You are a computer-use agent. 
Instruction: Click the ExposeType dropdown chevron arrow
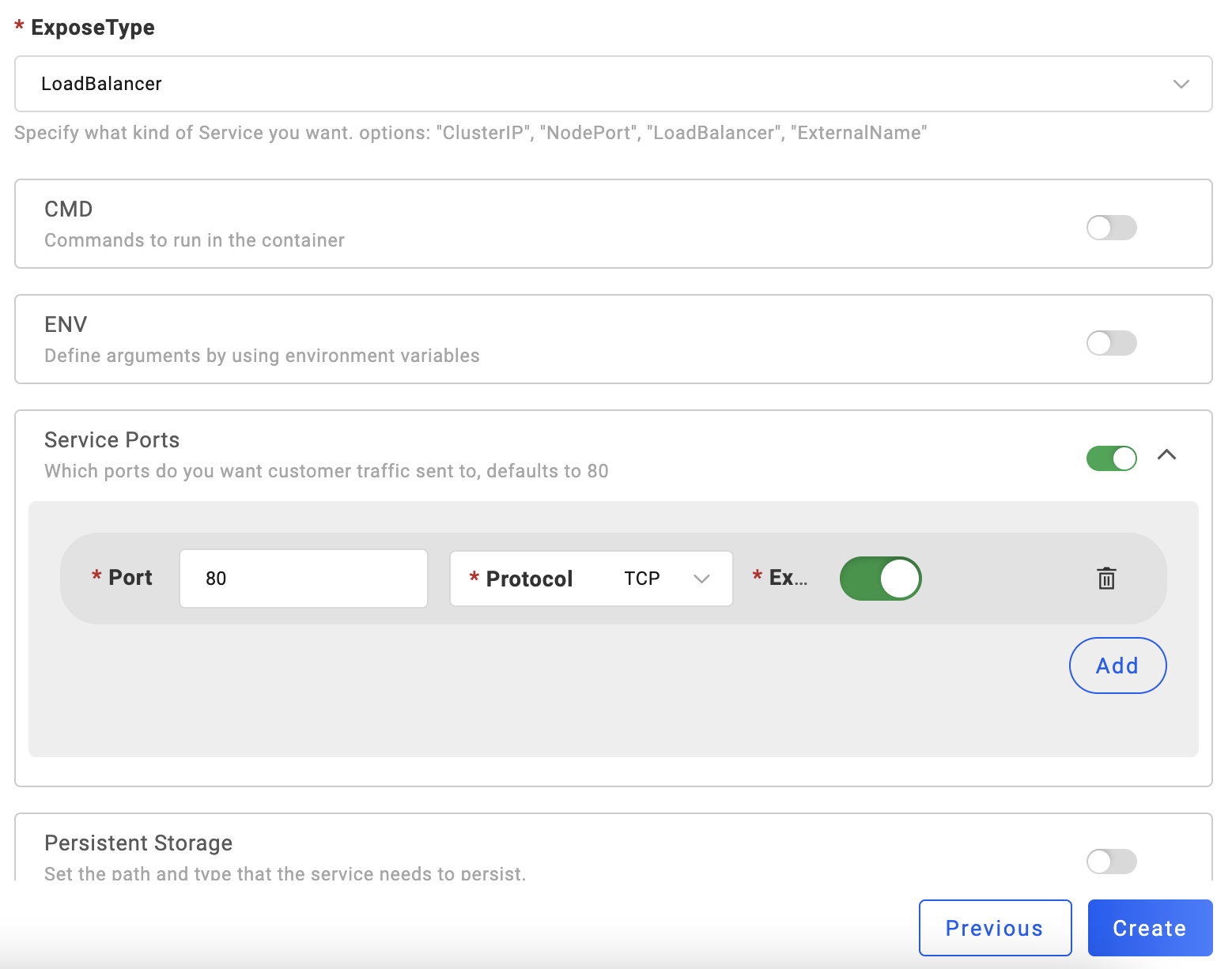click(x=1181, y=85)
